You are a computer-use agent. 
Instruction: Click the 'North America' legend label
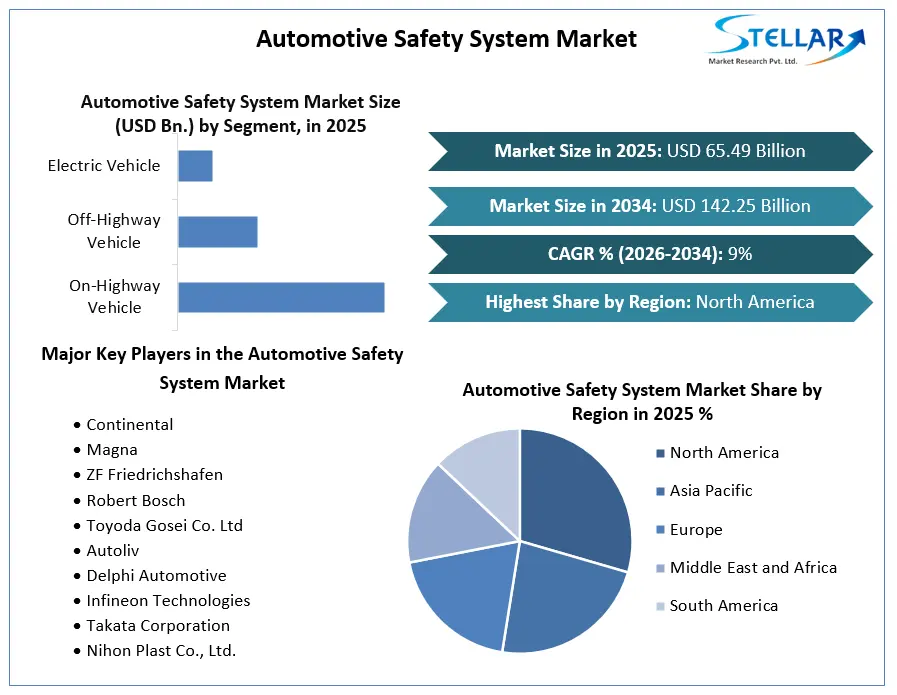click(724, 453)
